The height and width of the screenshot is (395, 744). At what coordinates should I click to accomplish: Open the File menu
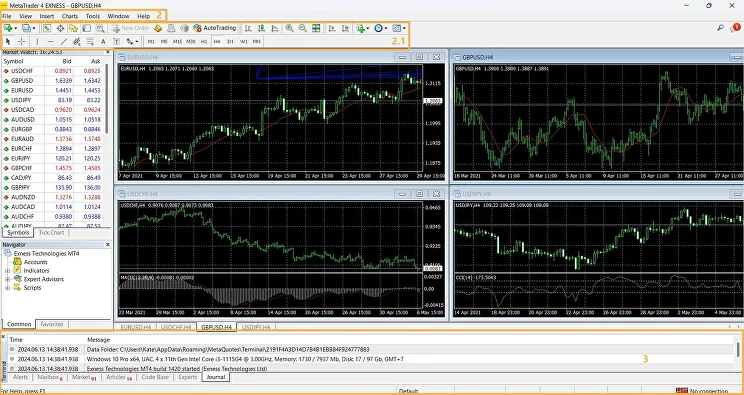[x=7, y=16]
